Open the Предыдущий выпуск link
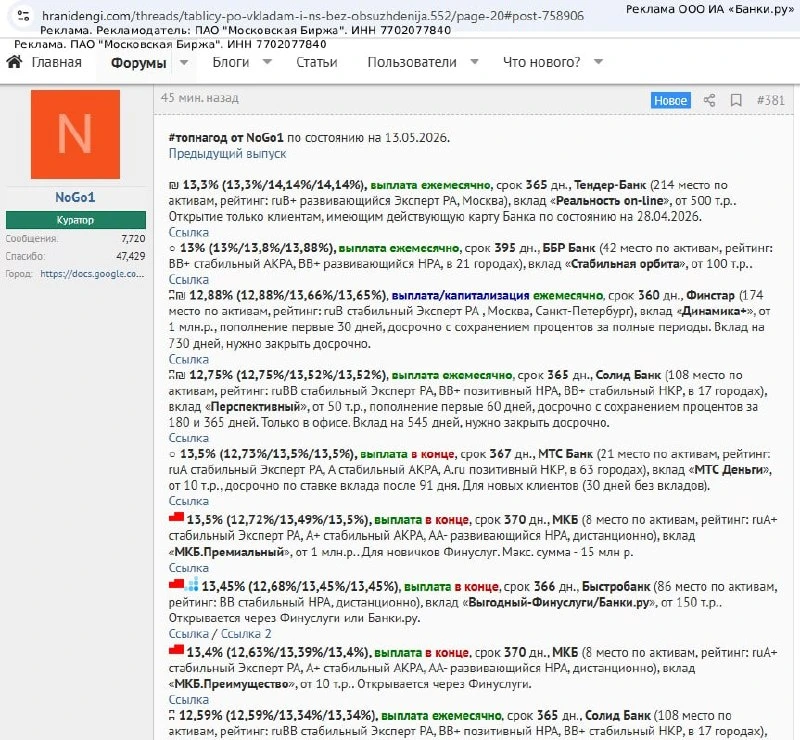Image resolution: width=800 pixels, height=740 pixels. [228, 154]
